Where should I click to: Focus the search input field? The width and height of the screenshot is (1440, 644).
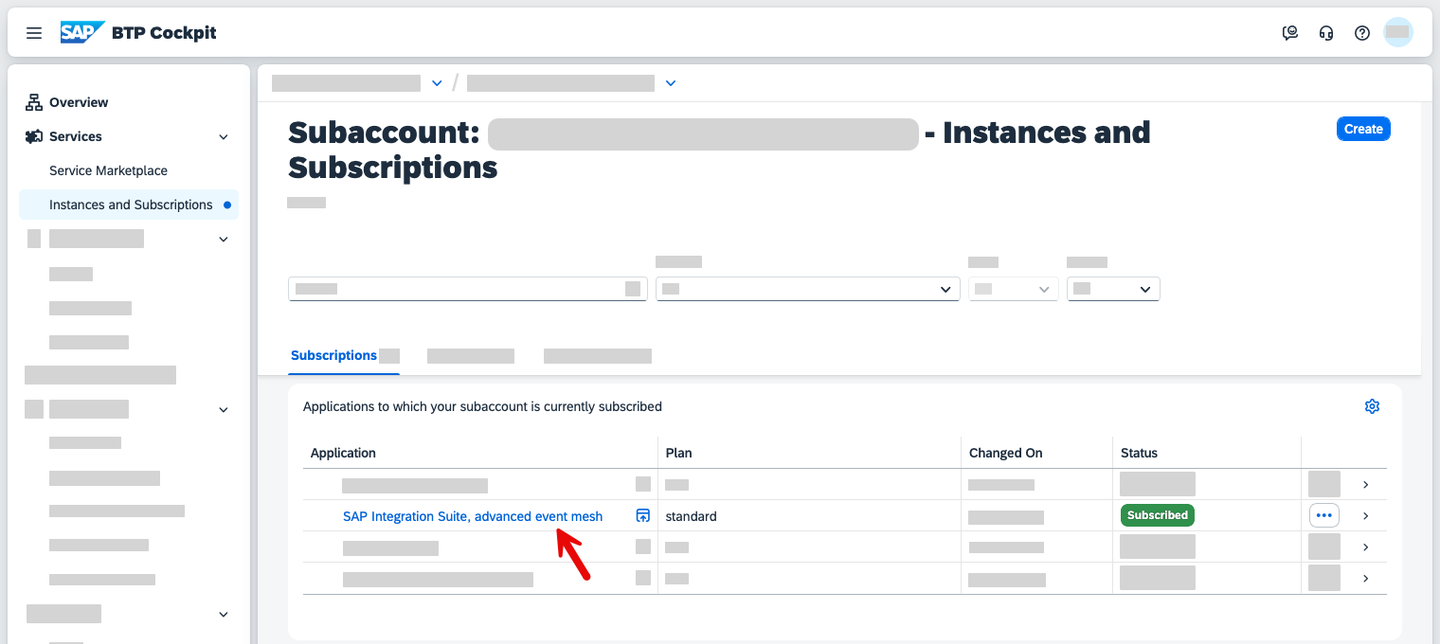tap(468, 289)
